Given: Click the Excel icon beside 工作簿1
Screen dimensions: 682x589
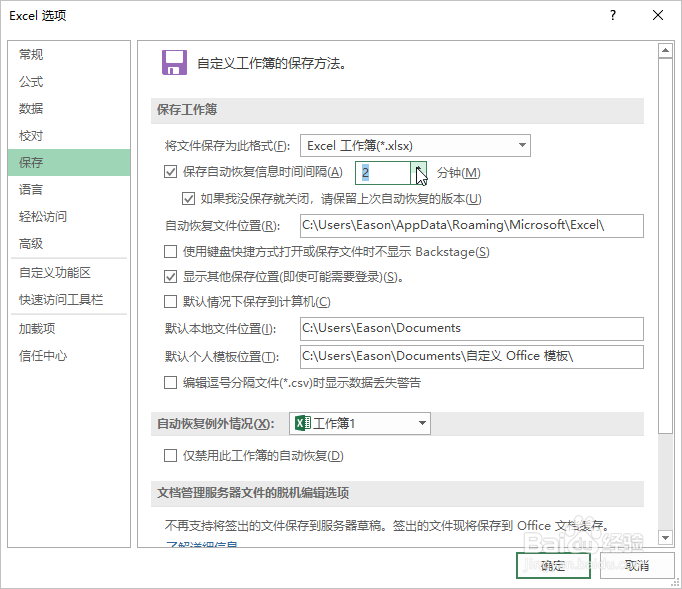Looking at the screenshot, I should [303, 423].
